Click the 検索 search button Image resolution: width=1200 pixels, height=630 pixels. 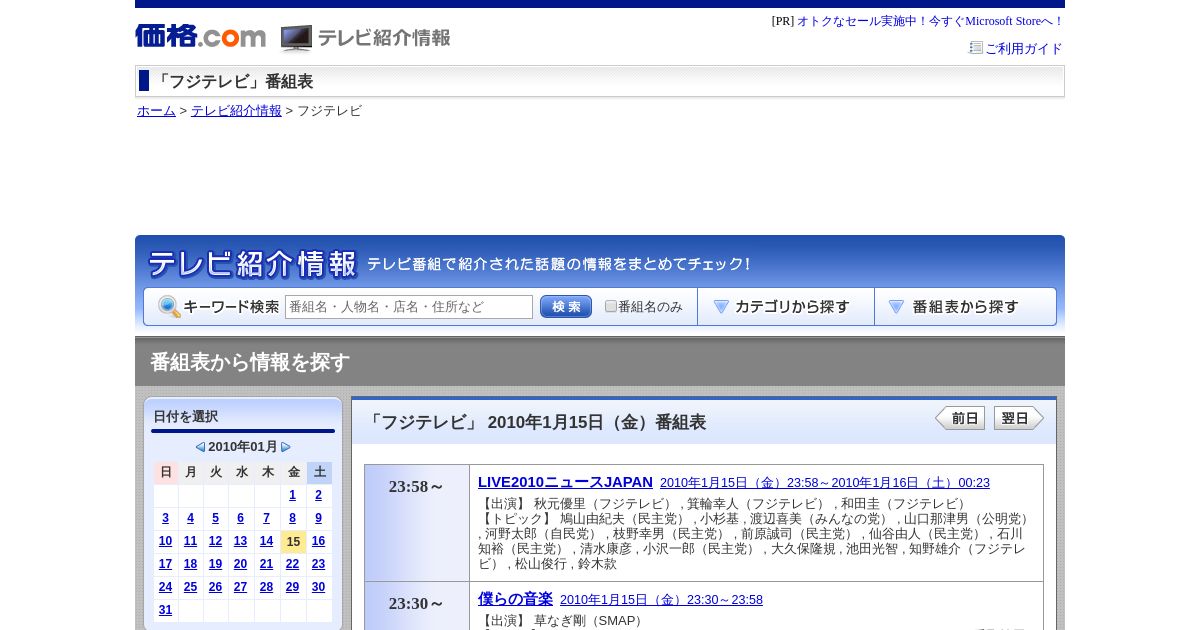pyautogui.click(x=566, y=307)
